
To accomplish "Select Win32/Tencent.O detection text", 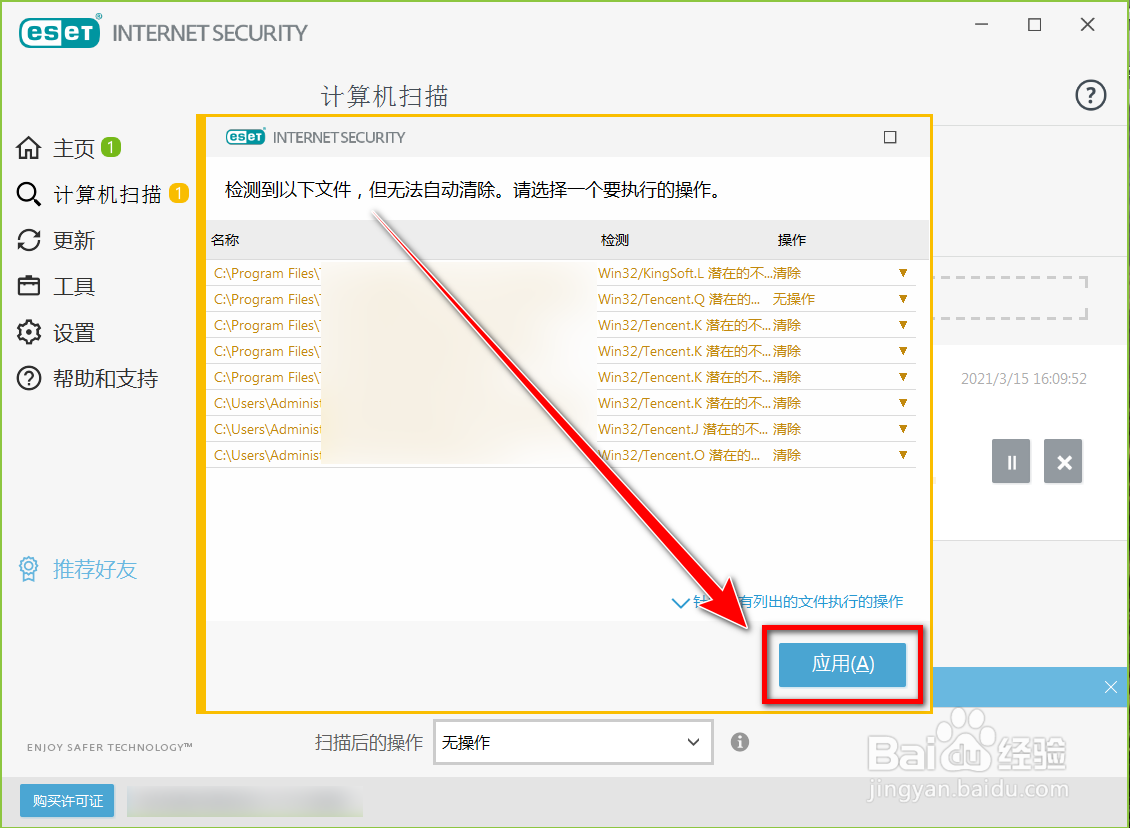I will (679, 455).
